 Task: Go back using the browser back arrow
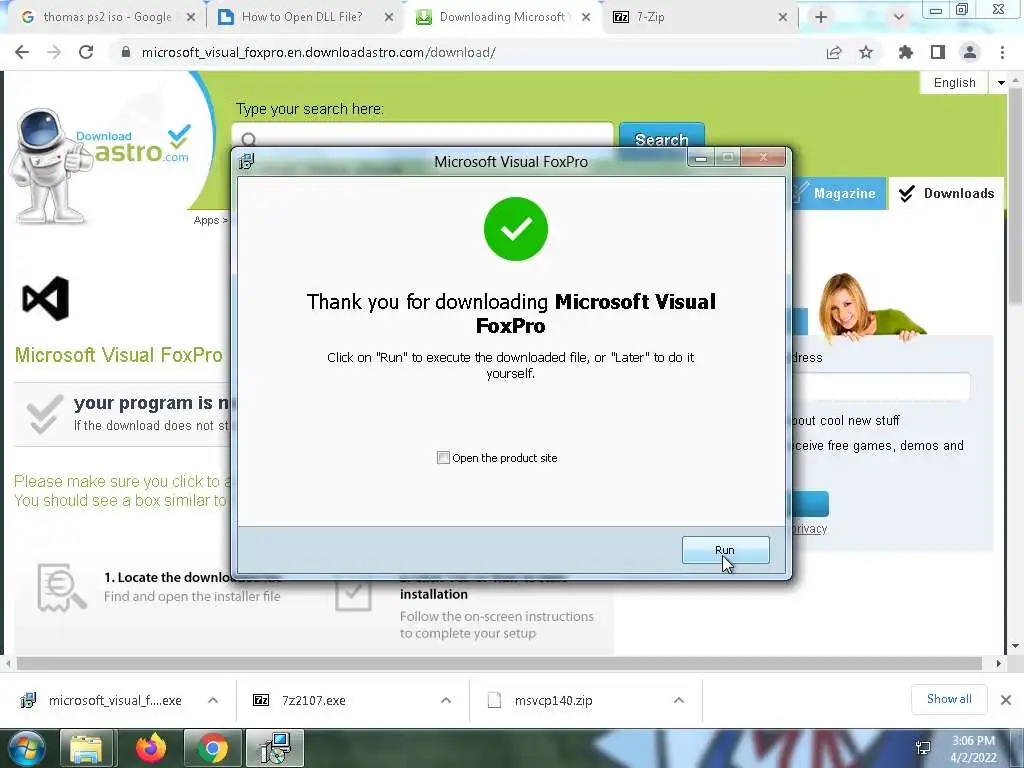point(22,52)
